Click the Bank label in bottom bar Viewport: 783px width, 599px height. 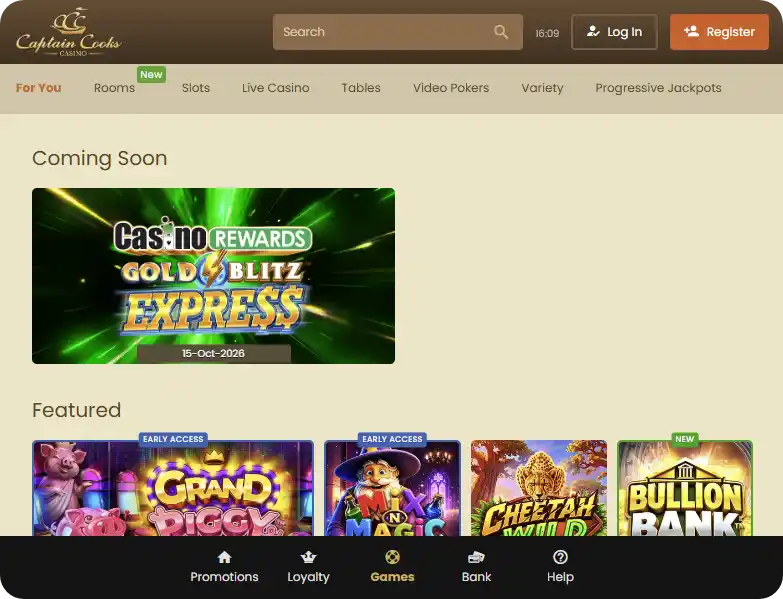tap(476, 577)
